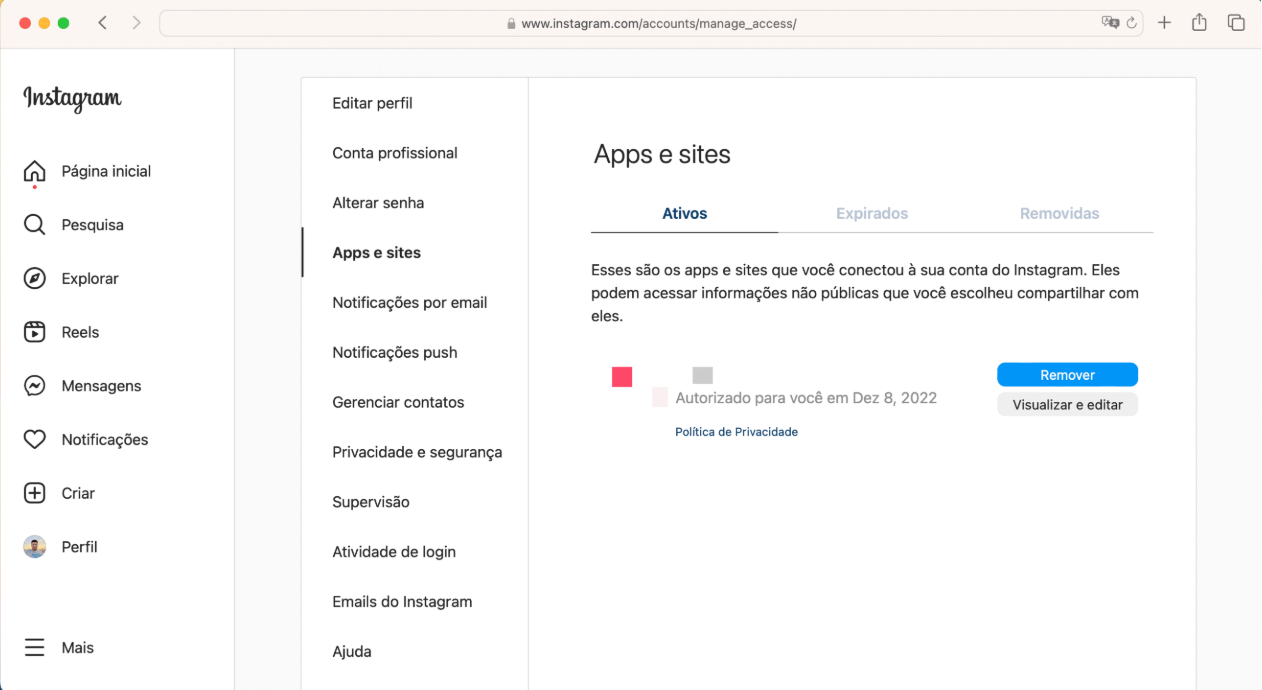Viewport: 1262px width, 690px height.
Task: Reload the page in Safari
Action: click(1132, 23)
